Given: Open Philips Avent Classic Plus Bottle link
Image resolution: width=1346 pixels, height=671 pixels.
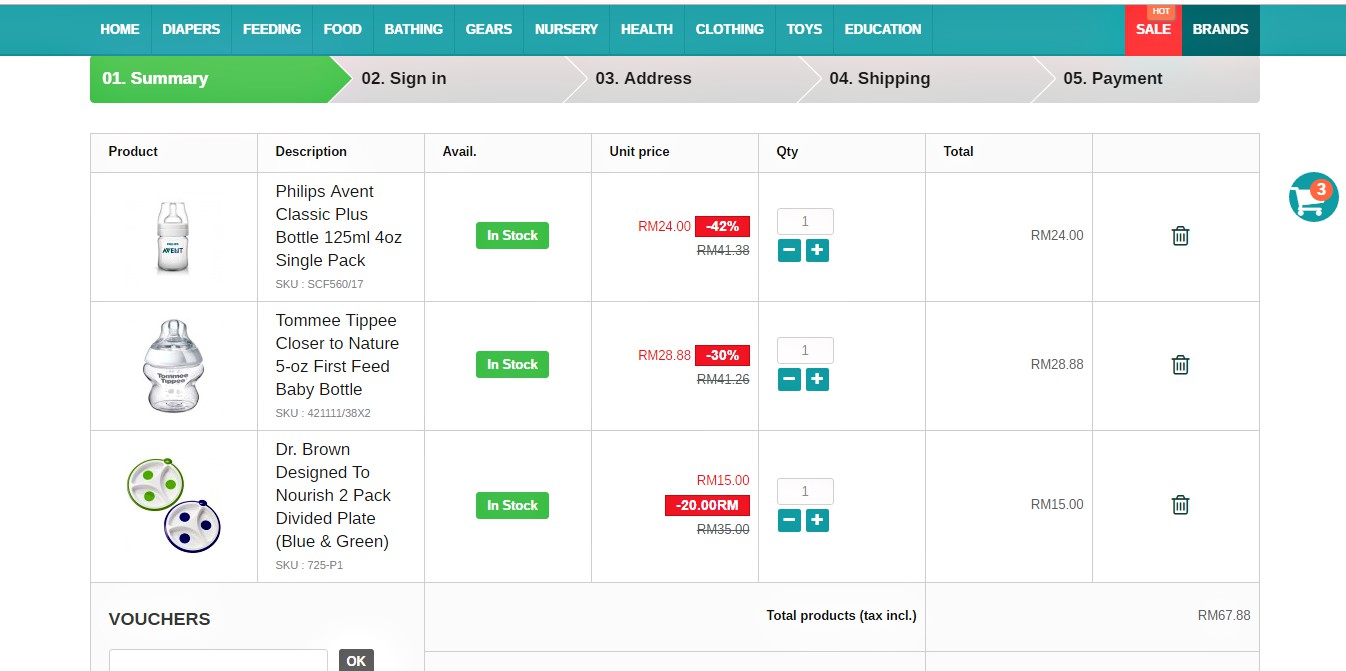Looking at the screenshot, I should click(x=339, y=226).
